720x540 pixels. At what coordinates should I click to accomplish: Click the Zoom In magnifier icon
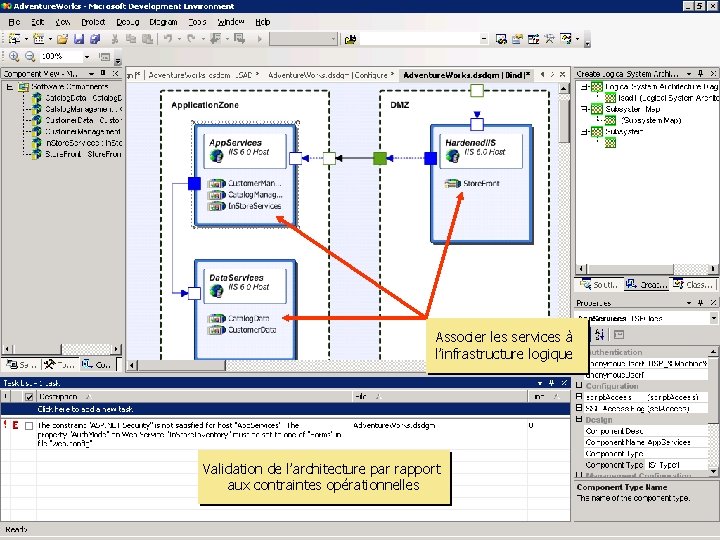click(14, 56)
